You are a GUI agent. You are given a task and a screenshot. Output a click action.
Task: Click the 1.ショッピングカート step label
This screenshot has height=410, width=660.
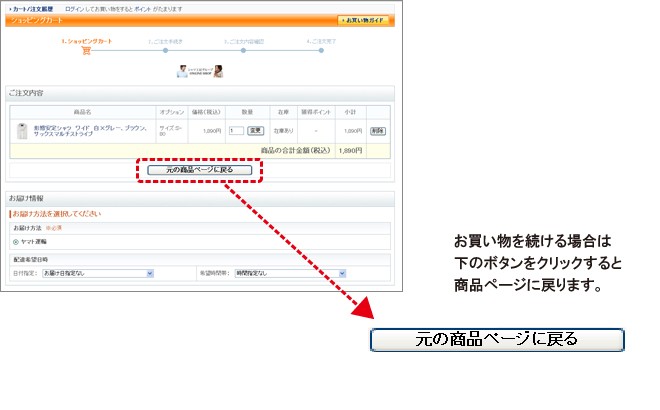(87, 41)
